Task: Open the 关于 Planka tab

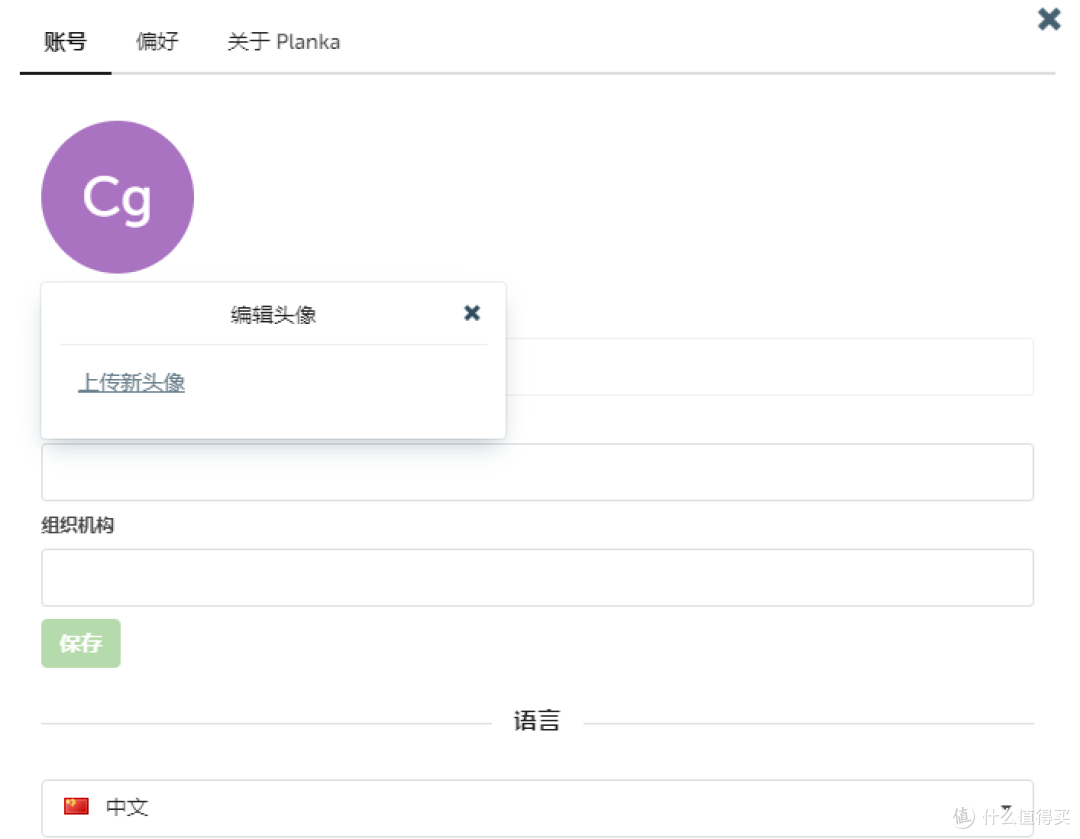Action: (283, 41)
